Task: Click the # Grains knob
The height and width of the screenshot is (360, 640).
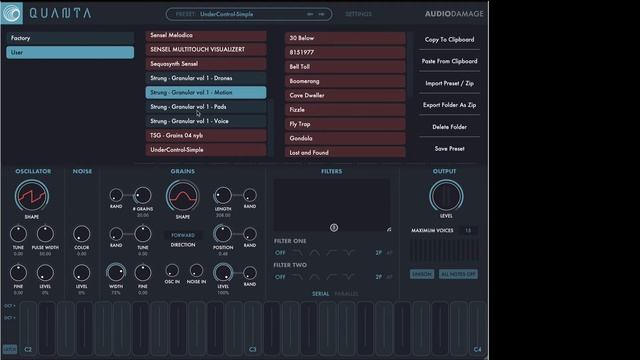Action: point(142,196)
